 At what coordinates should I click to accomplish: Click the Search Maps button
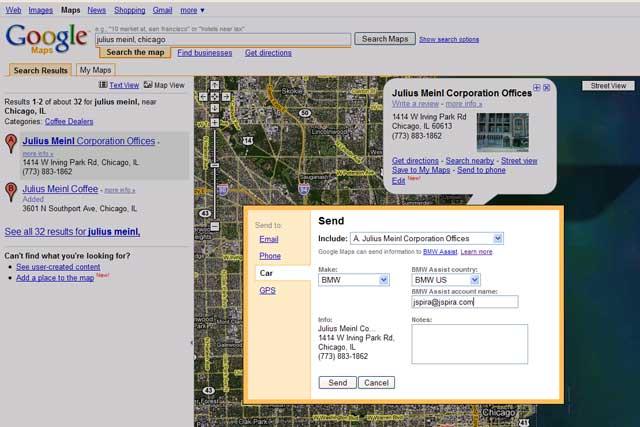[x=385, y=39]
